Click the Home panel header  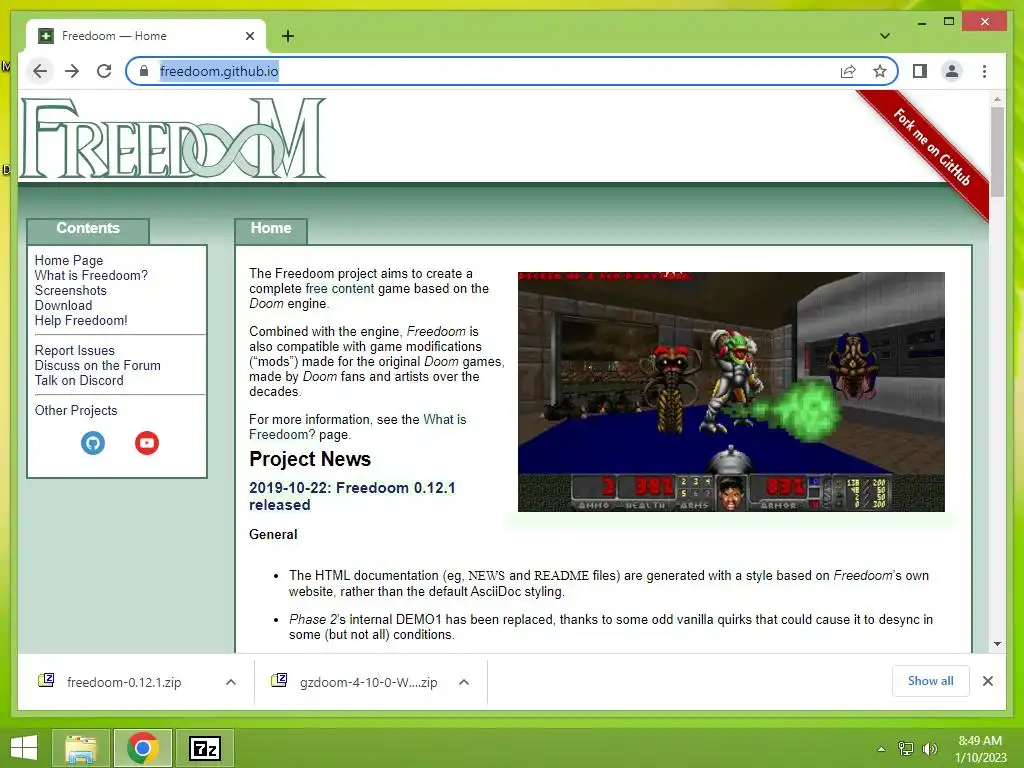point(271,229)
